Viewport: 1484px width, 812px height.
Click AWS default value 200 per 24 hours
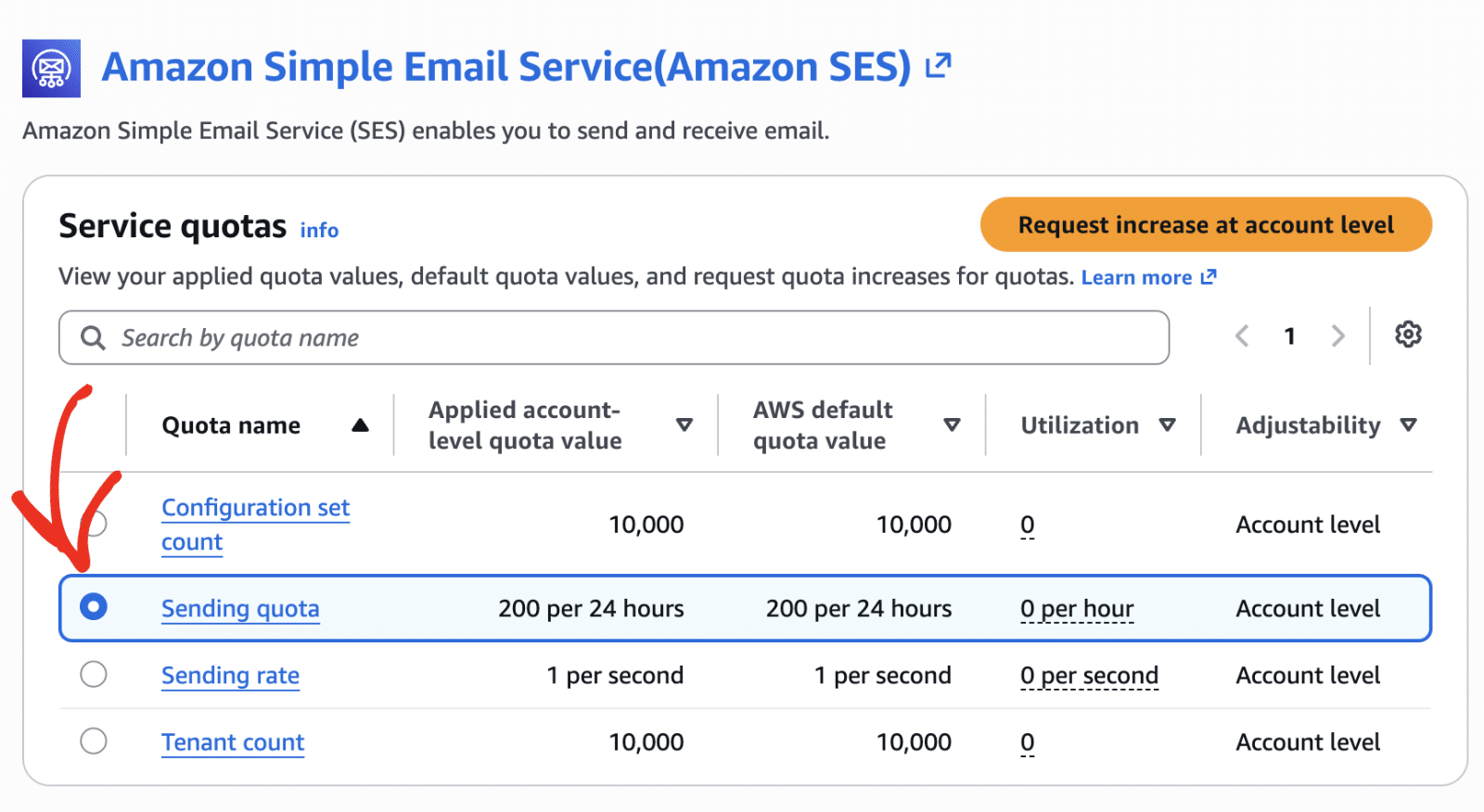pos(859,609)
